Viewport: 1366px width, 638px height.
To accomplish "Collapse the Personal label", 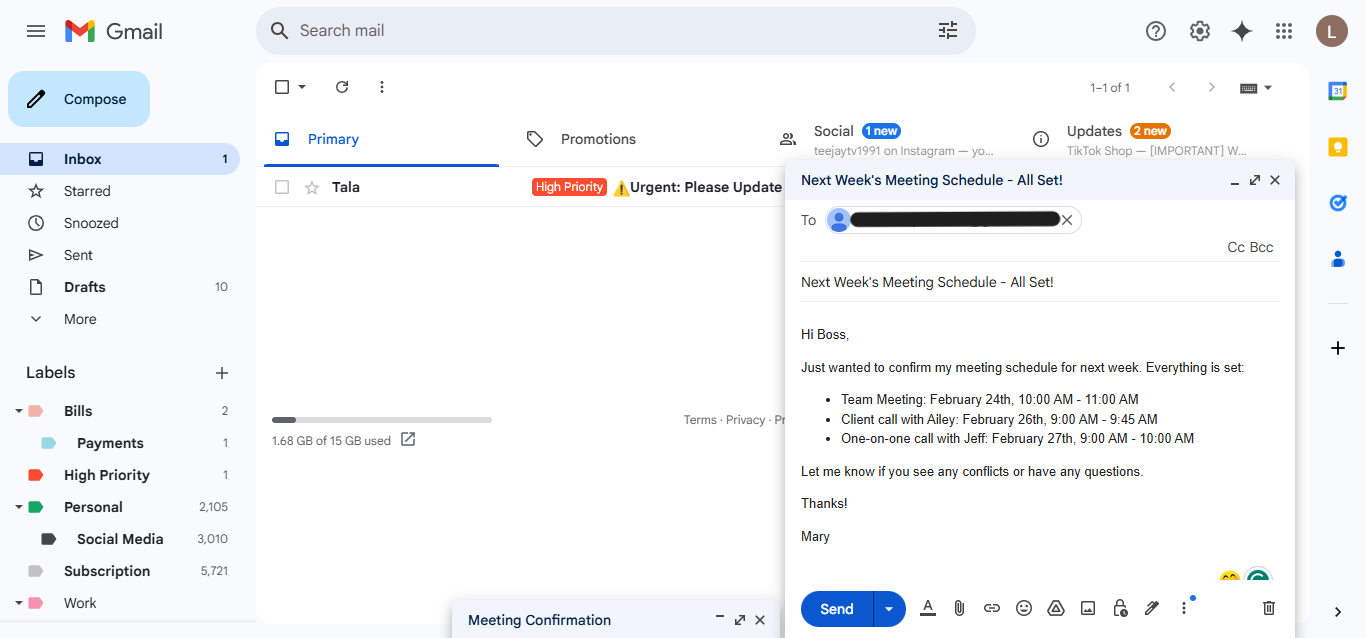I will 19,507.
